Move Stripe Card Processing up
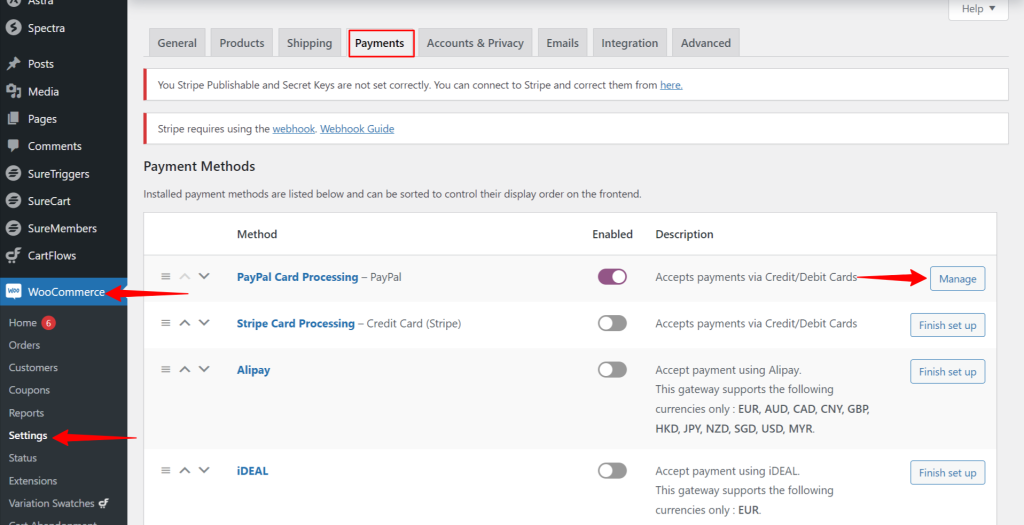 pos(185,323)
